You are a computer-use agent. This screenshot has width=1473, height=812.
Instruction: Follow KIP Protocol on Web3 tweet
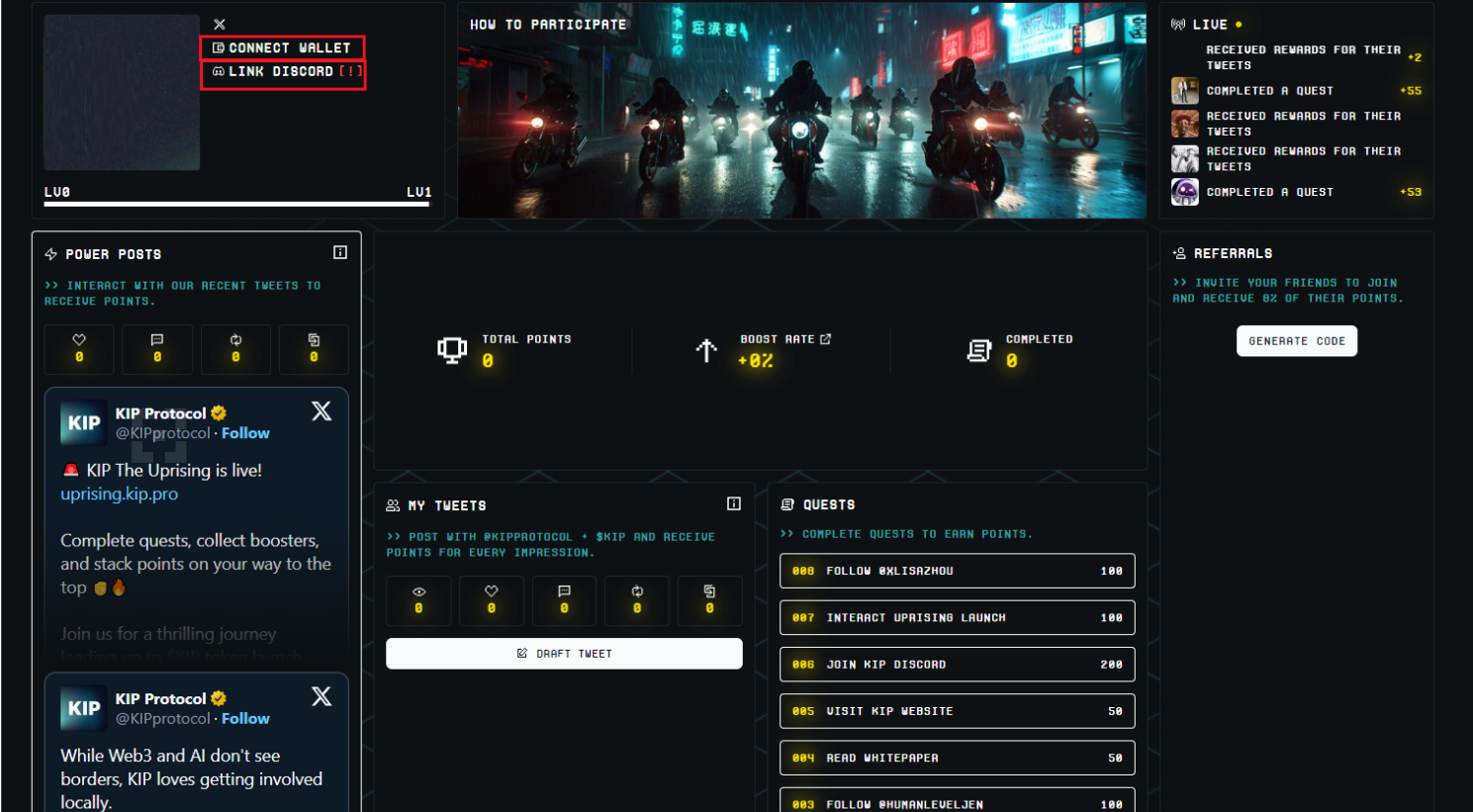pyautogui.click(x=245, y=719)
